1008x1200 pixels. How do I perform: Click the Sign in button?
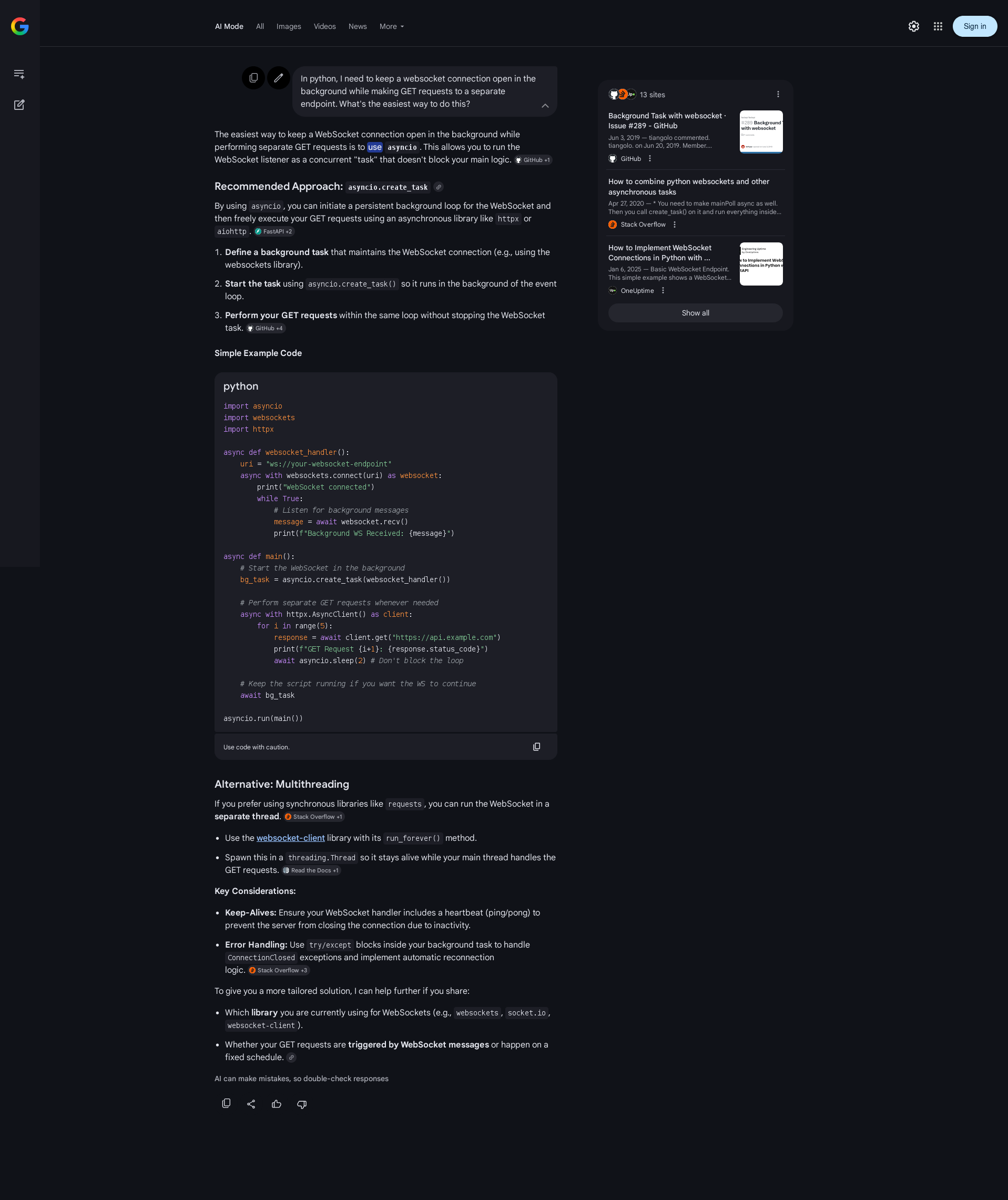tap(974, 26)
